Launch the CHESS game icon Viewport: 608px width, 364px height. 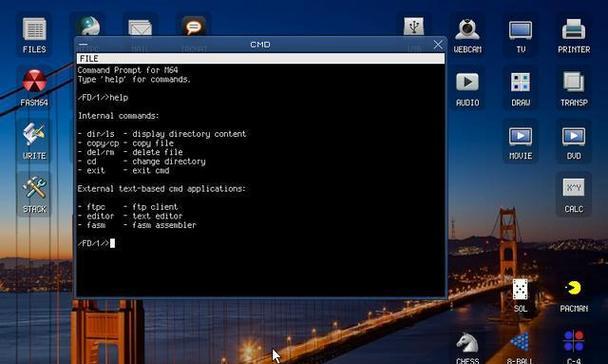click(467, 348)
